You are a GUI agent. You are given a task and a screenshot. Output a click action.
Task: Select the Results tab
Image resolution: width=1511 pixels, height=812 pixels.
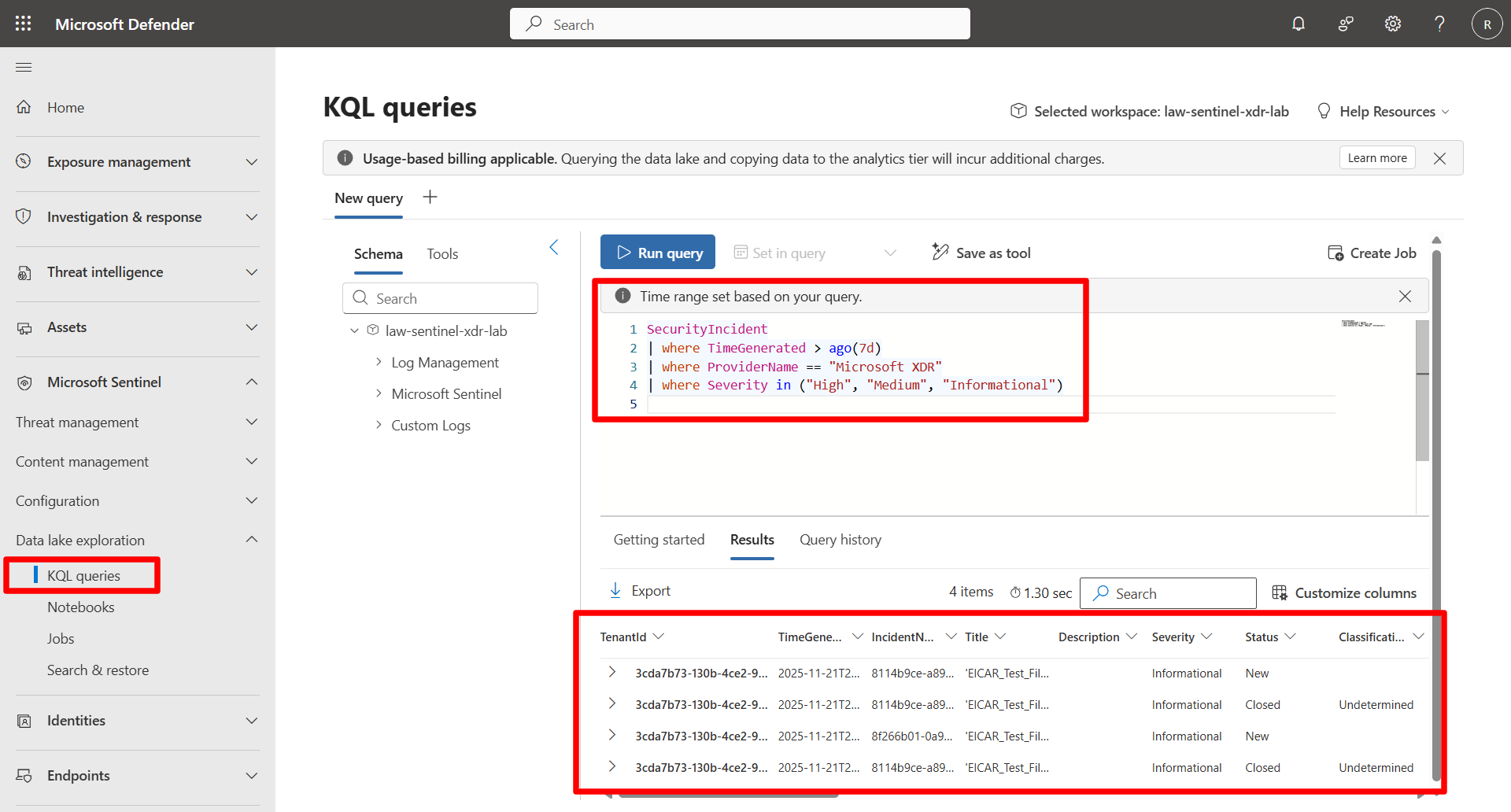[x=752, y=540]
